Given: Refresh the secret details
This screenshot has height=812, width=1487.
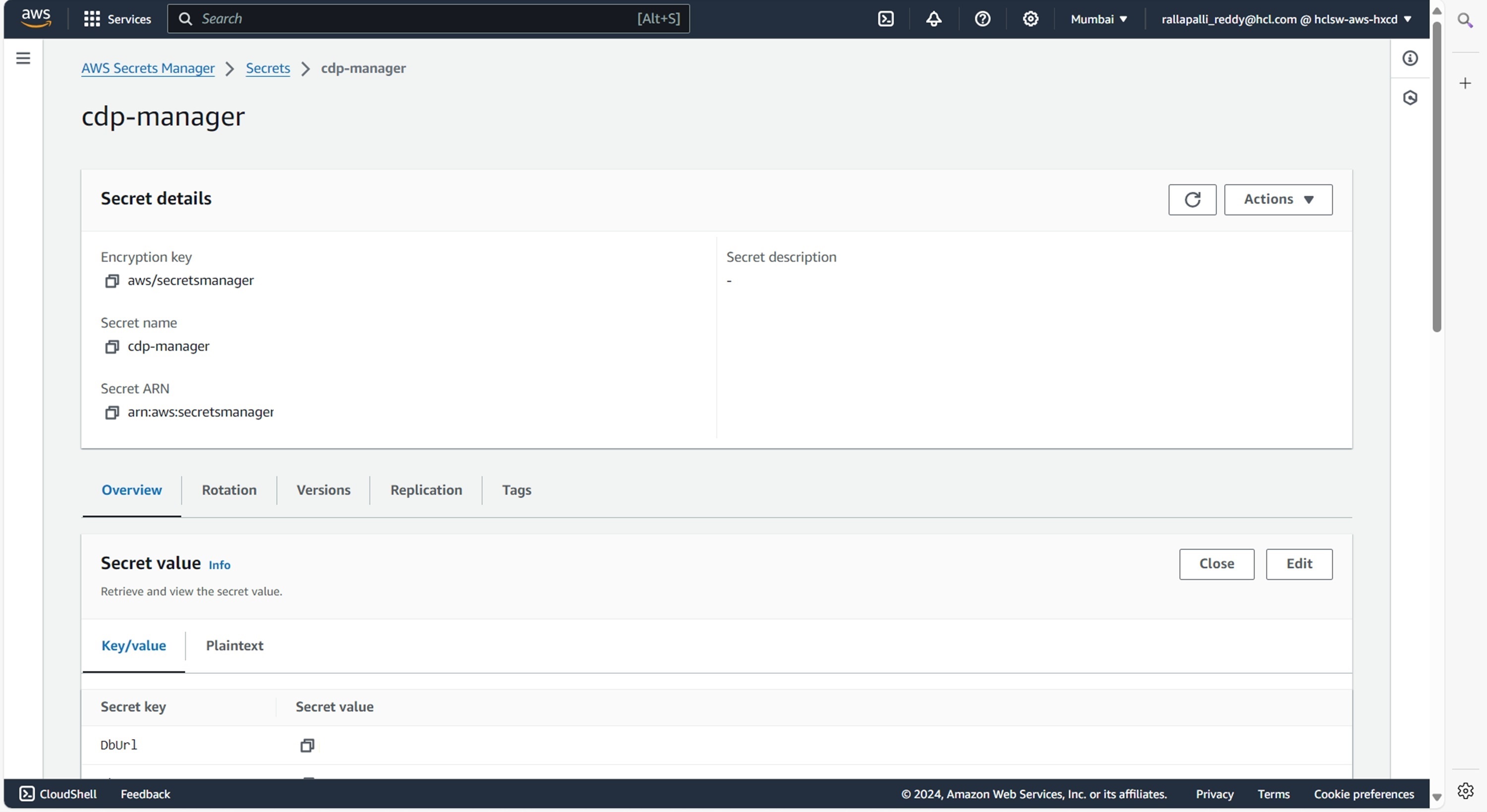Looking at the screenshot, I should pos(1192,200).
